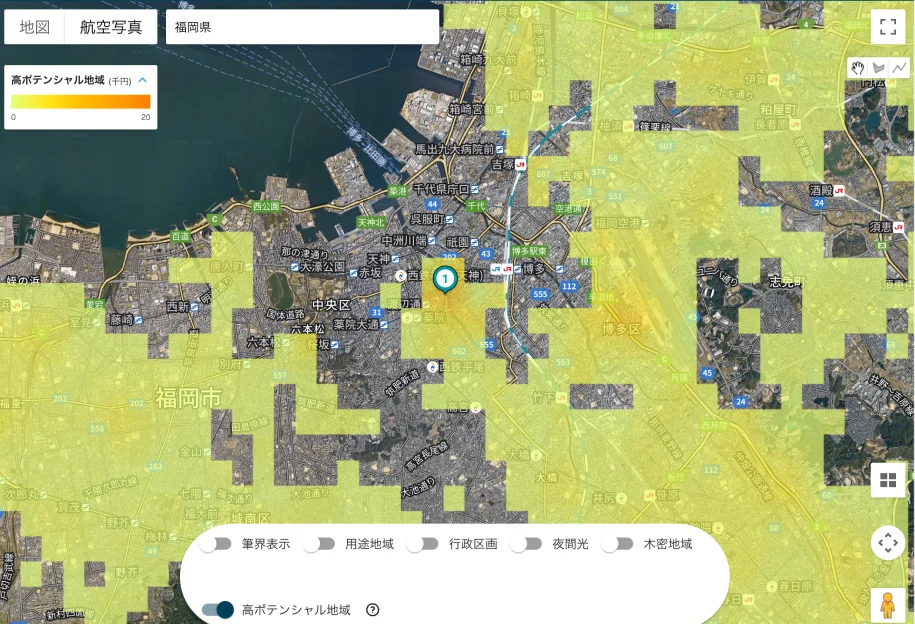Open help for 高ポテンシャル地域

coord(373,610)
